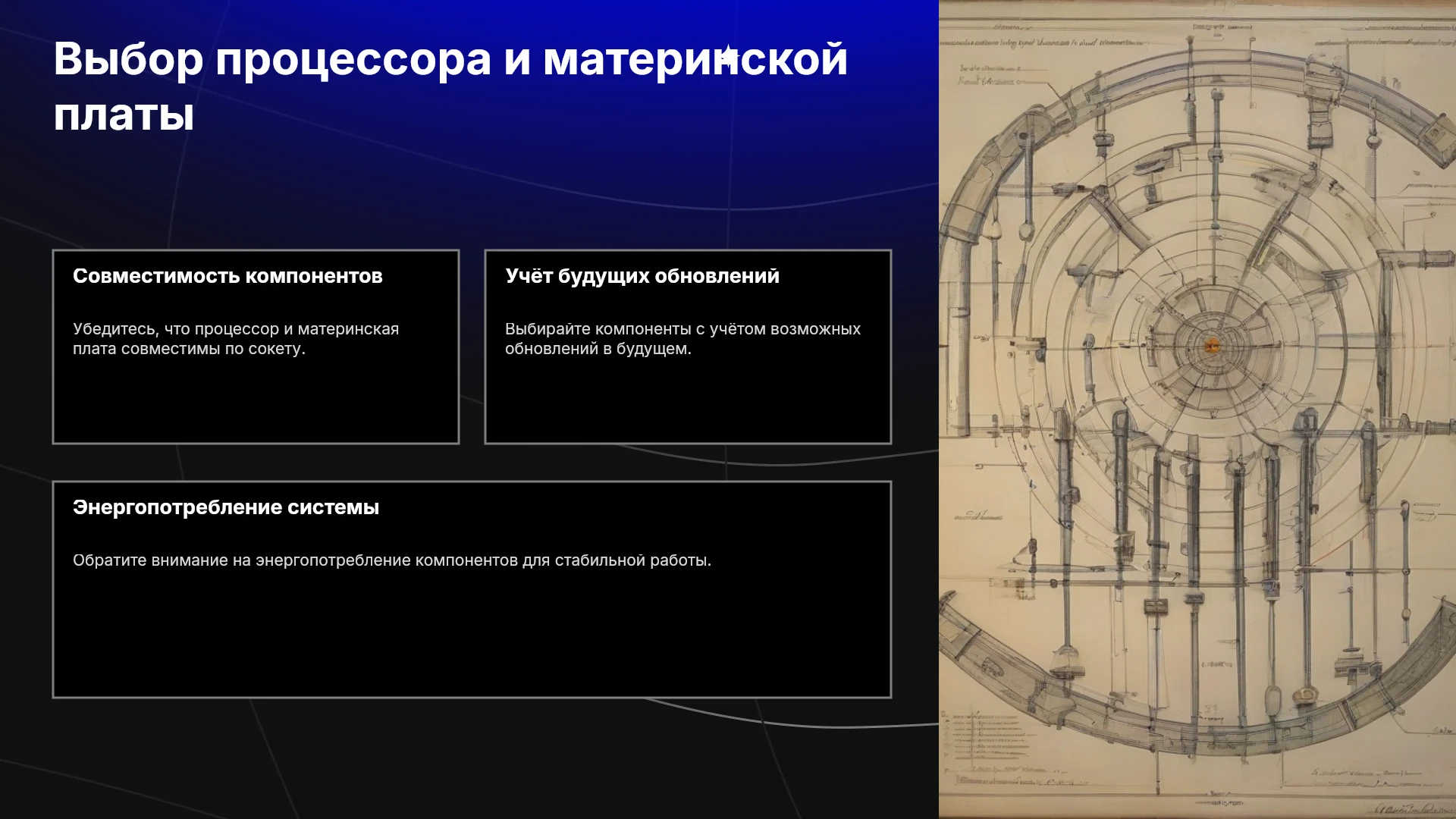Click empty area inside the Учёт будущих обновлений card
This screenshot has height=819, width=1456.
[688, 402]
